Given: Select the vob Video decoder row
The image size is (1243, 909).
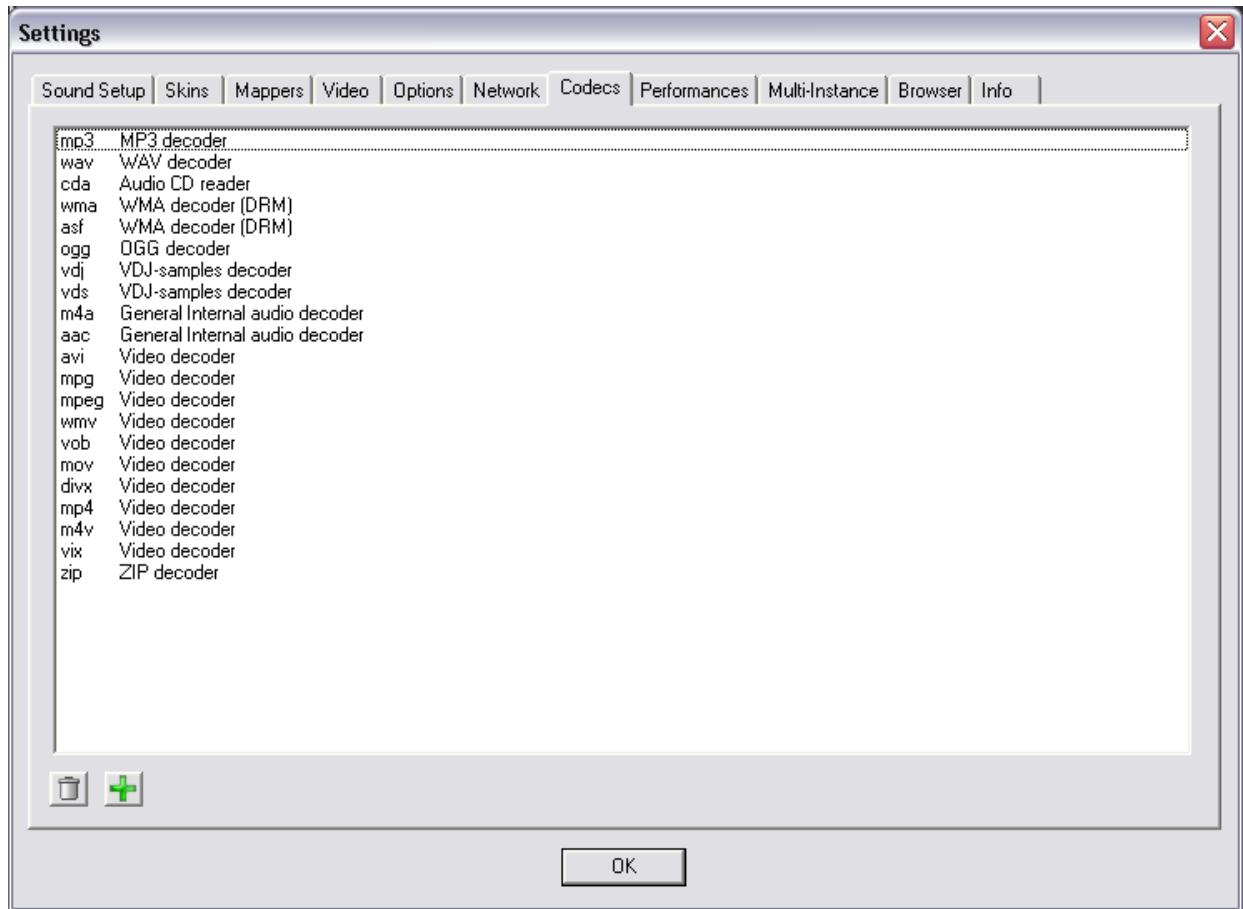Looking at the screenshot, I should tap(622, 443).
